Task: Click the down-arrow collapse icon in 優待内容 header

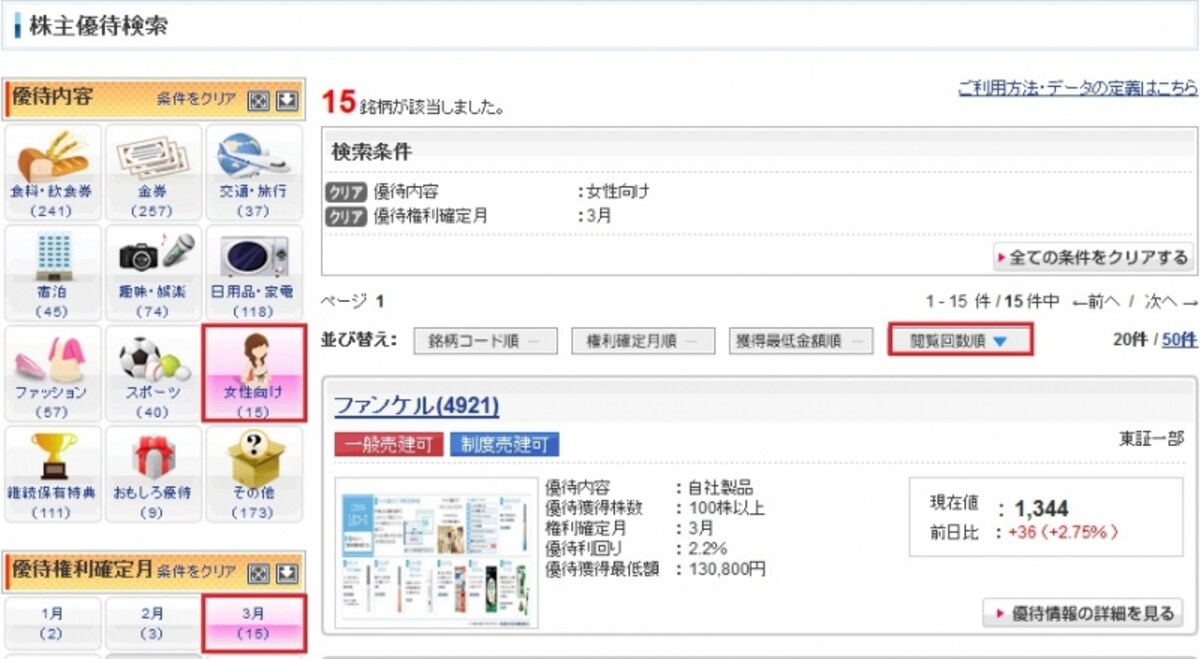Action: pyautogui.click(x=287, y=100)
